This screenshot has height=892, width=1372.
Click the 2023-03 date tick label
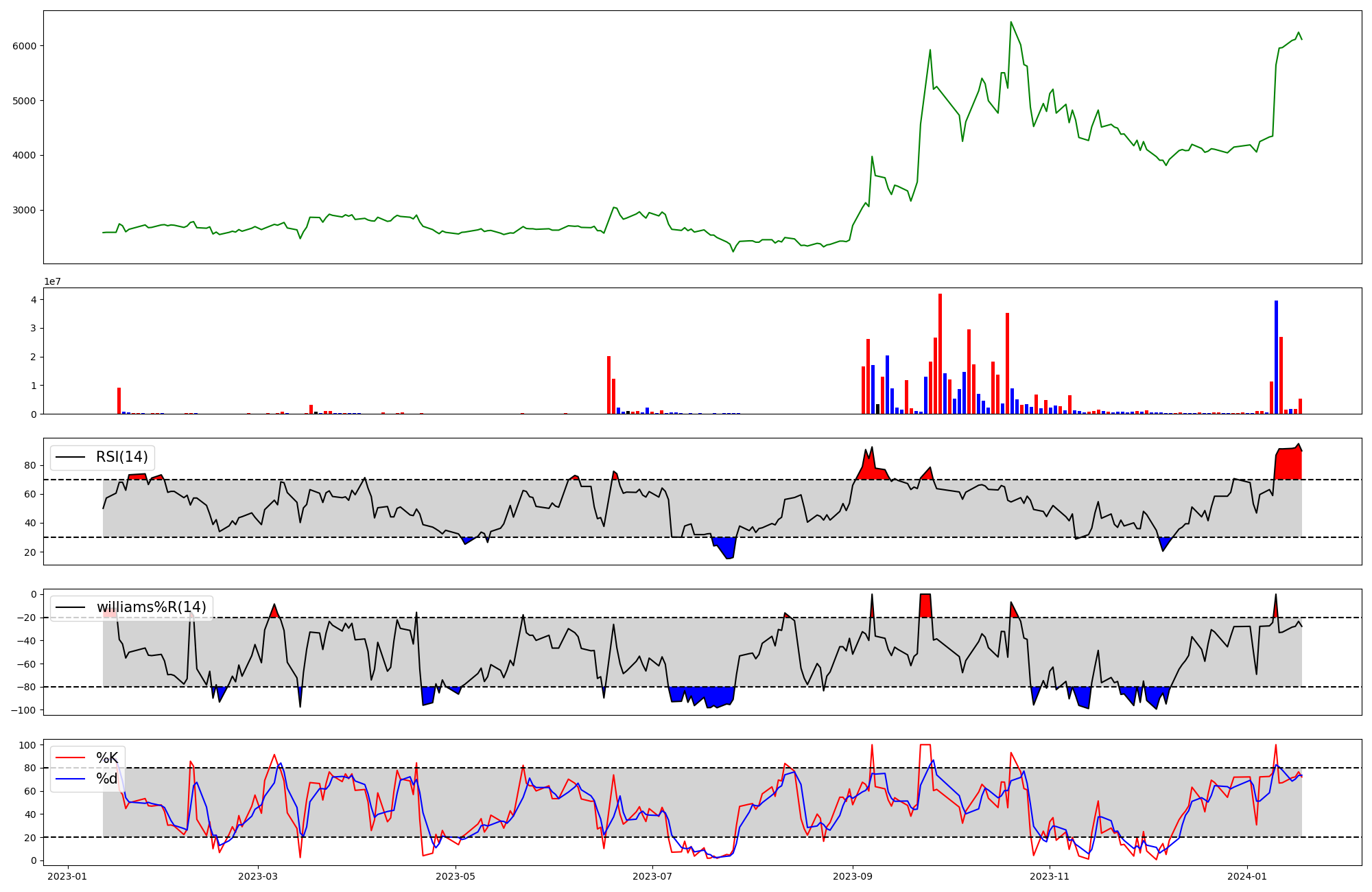(258, 876)
